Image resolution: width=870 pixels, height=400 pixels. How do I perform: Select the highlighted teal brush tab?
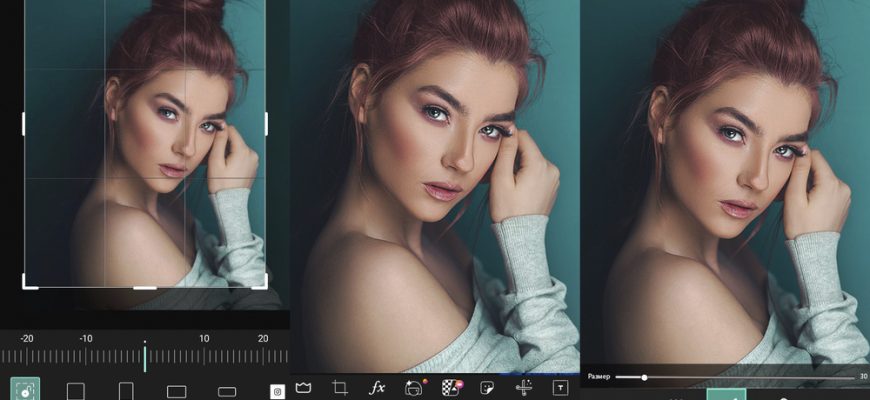726,395
